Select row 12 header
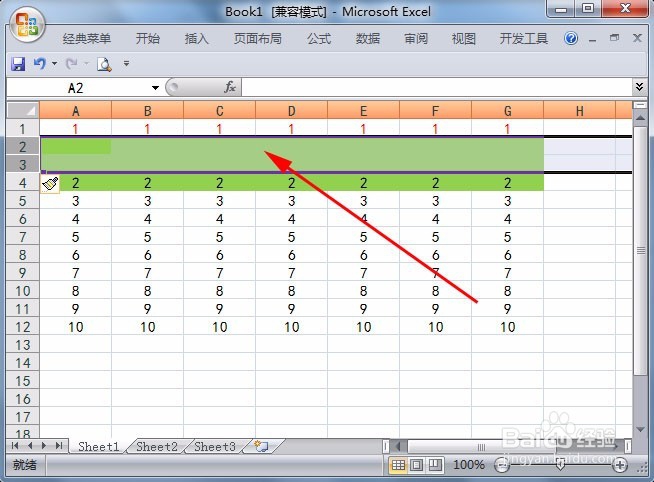This screenshot has height=482, width=654. 23,327
